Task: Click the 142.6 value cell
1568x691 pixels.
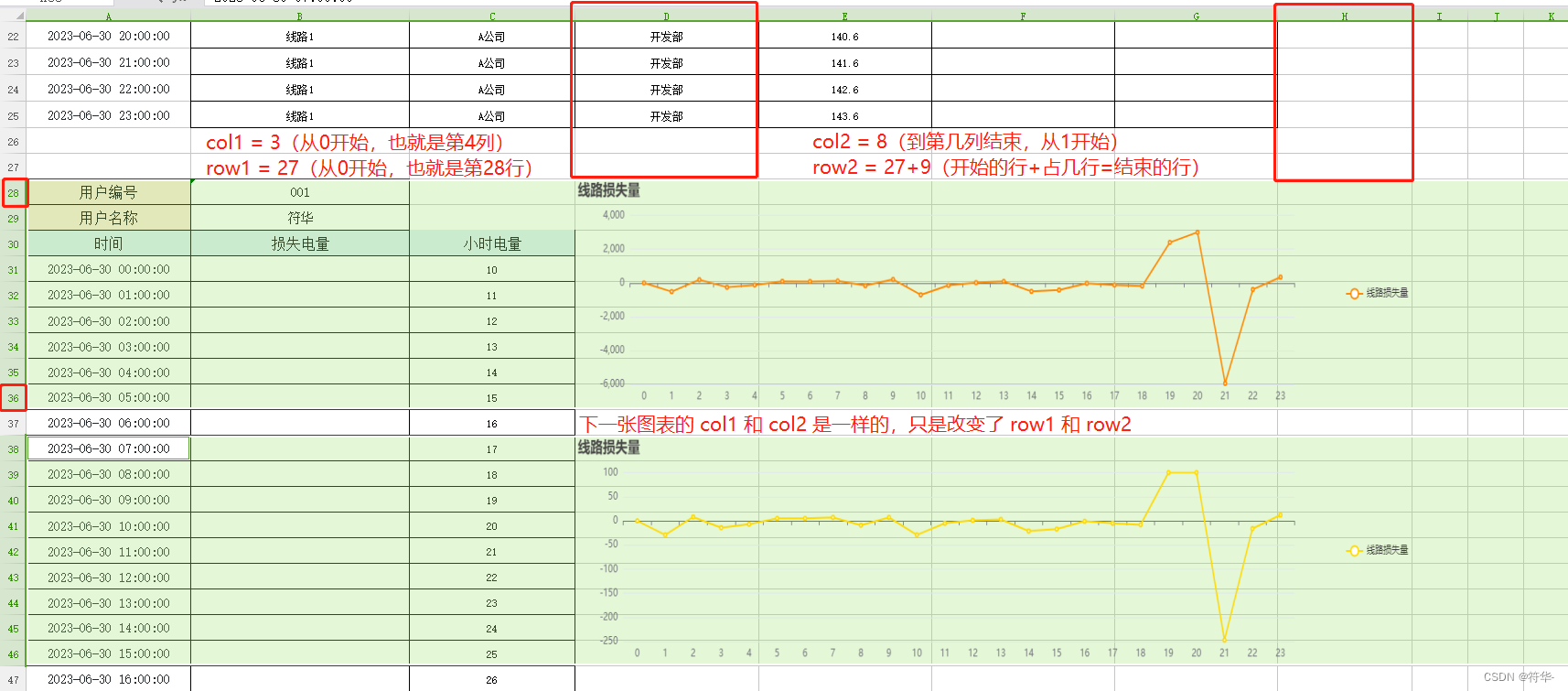Action: (x=844, y=90)
